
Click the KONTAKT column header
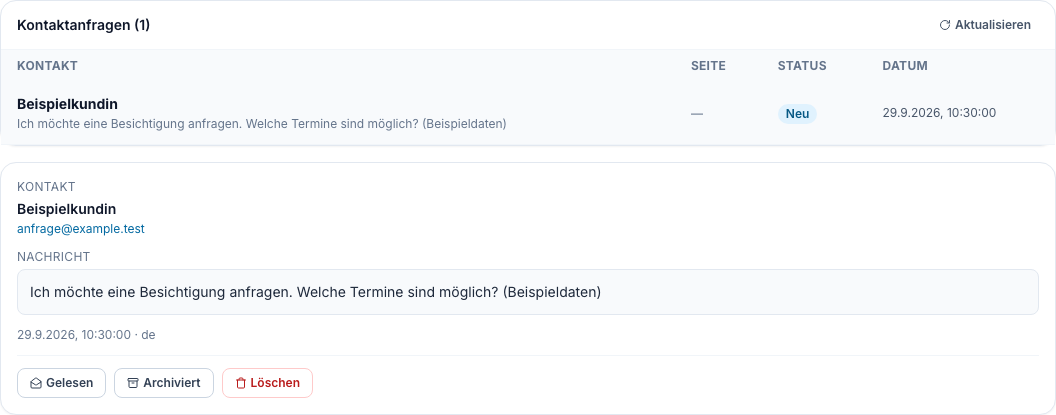pos(47,66)
